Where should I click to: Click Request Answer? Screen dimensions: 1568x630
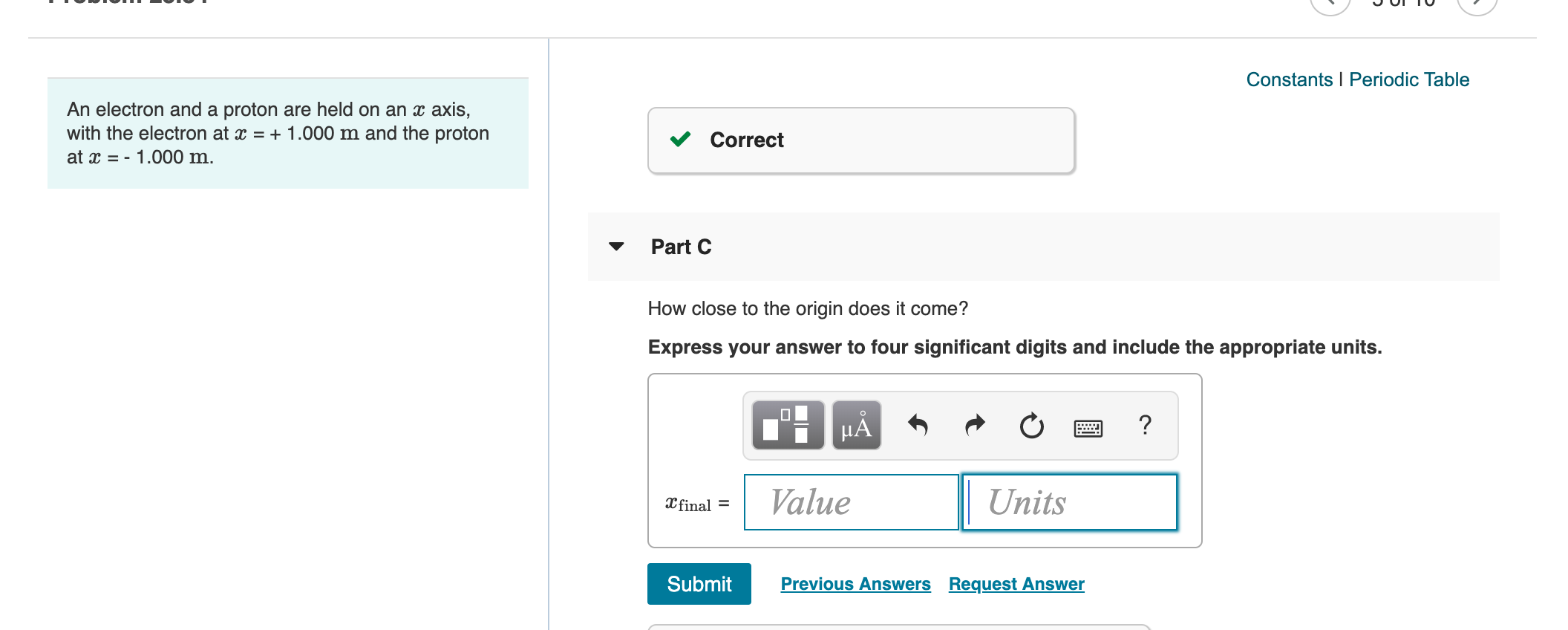(1016, 584)
